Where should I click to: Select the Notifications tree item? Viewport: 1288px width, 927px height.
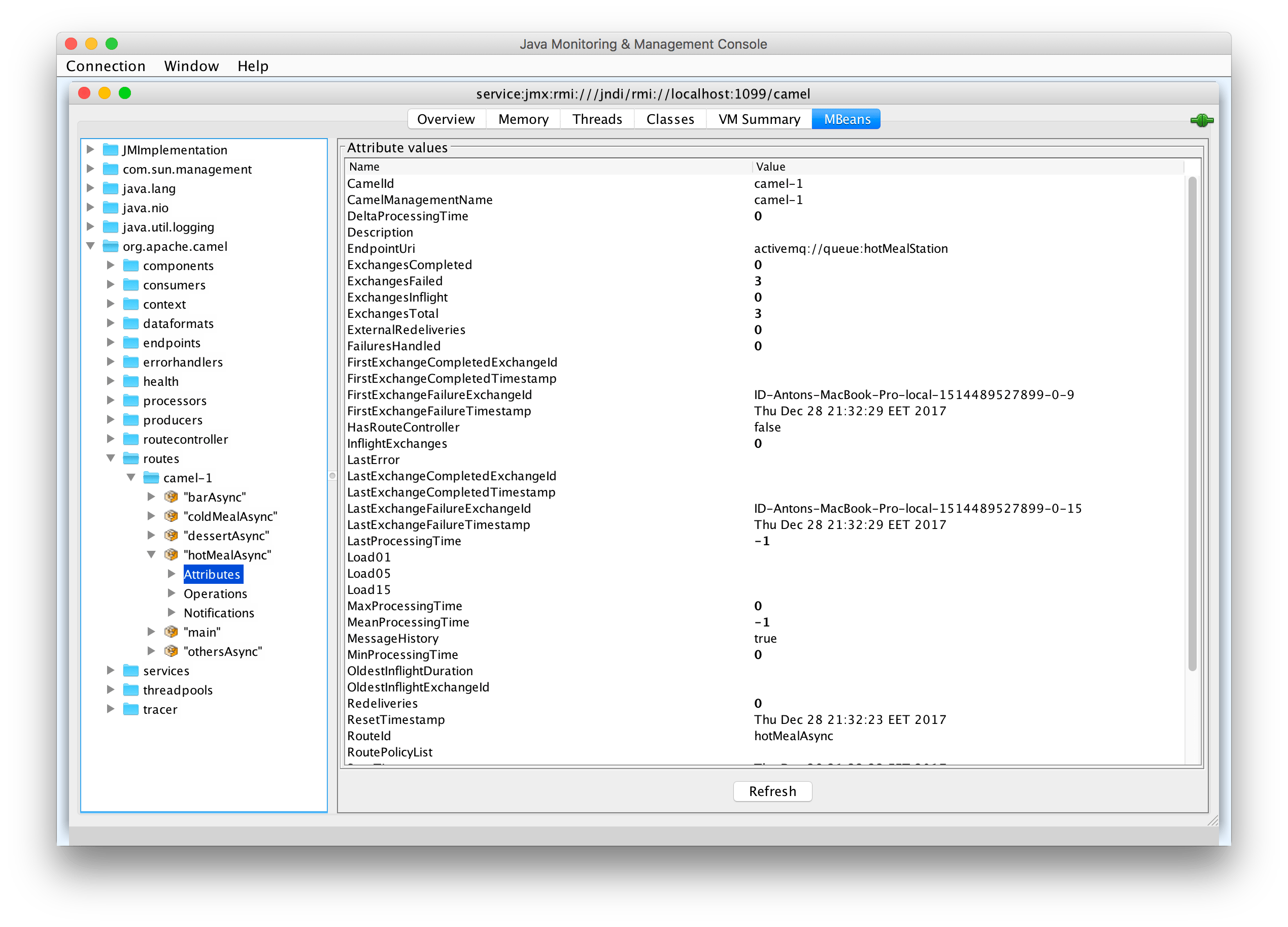(219, 613)
